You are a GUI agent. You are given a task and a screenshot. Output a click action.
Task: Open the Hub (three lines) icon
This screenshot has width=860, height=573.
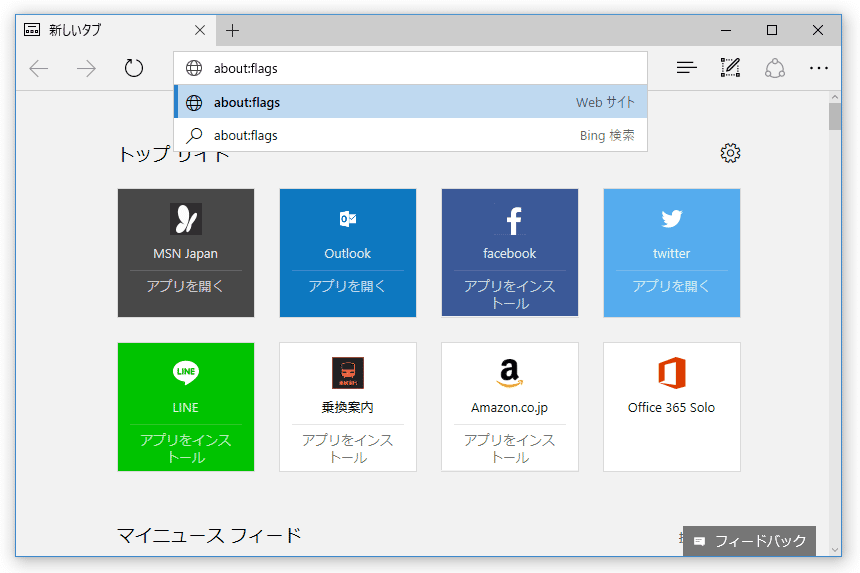tap(686, 68)
